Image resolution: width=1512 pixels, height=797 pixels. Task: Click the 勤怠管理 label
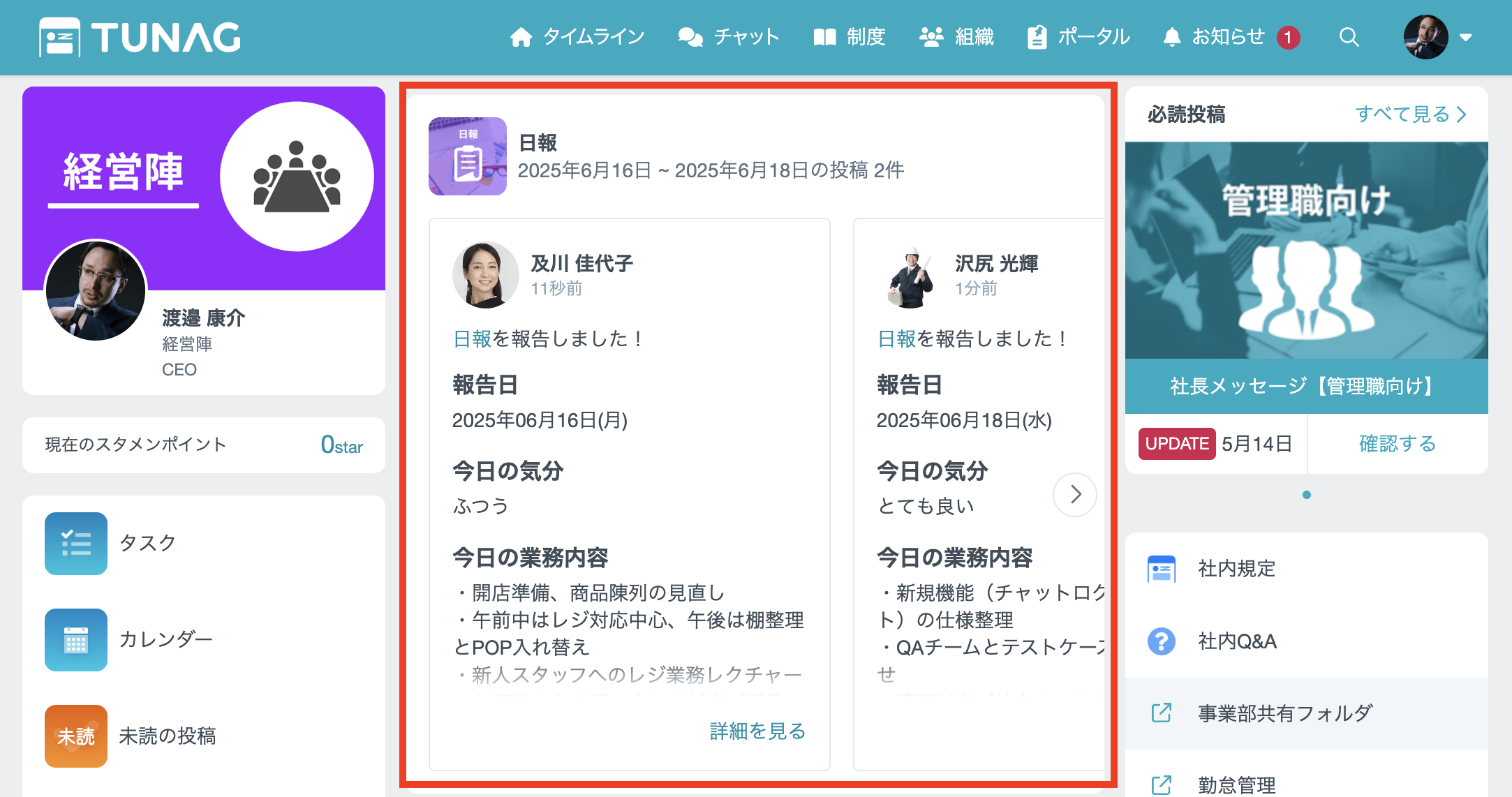(1237, 785)
